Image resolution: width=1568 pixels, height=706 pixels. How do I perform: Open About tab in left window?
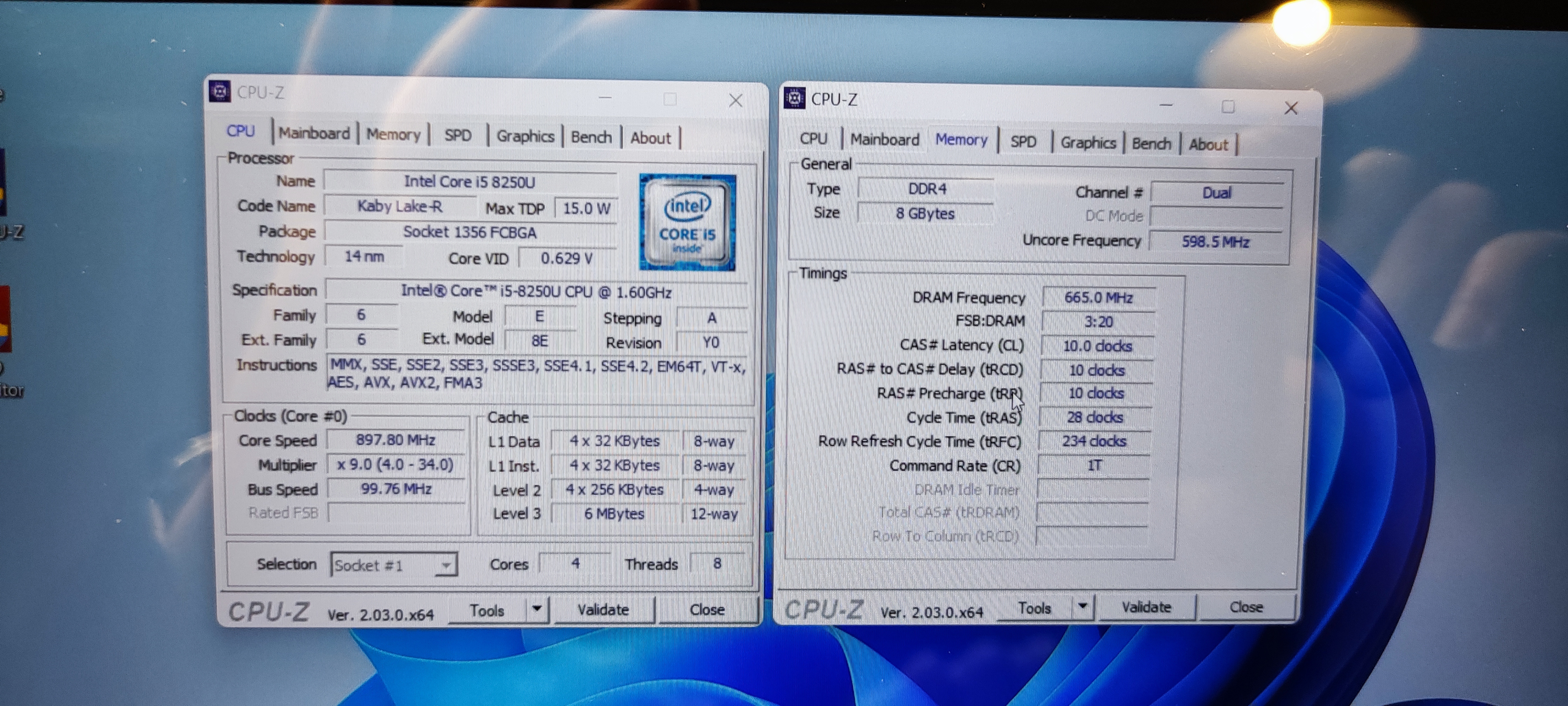click(x=650, y=138)
